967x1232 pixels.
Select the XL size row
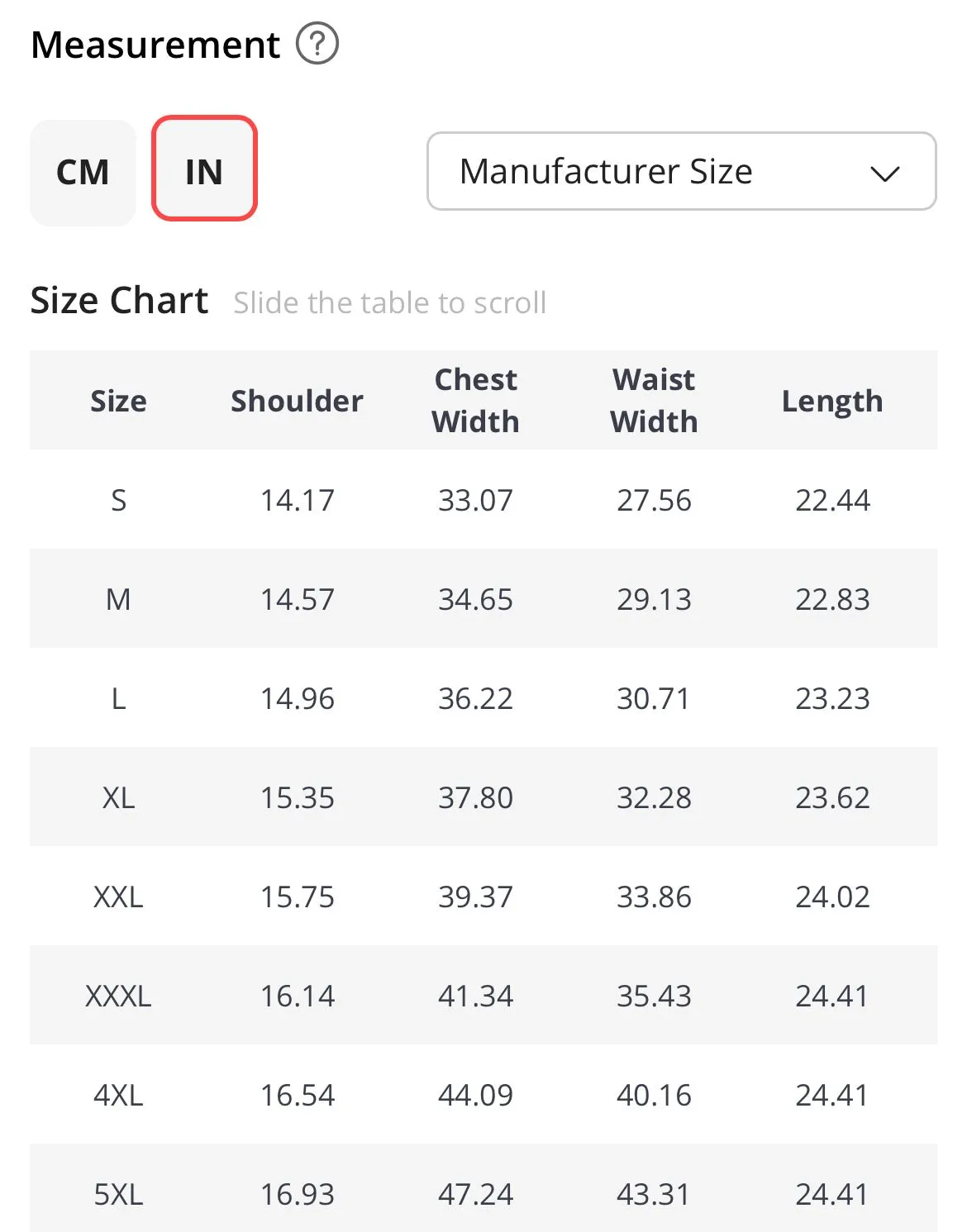tap(483, 797)
